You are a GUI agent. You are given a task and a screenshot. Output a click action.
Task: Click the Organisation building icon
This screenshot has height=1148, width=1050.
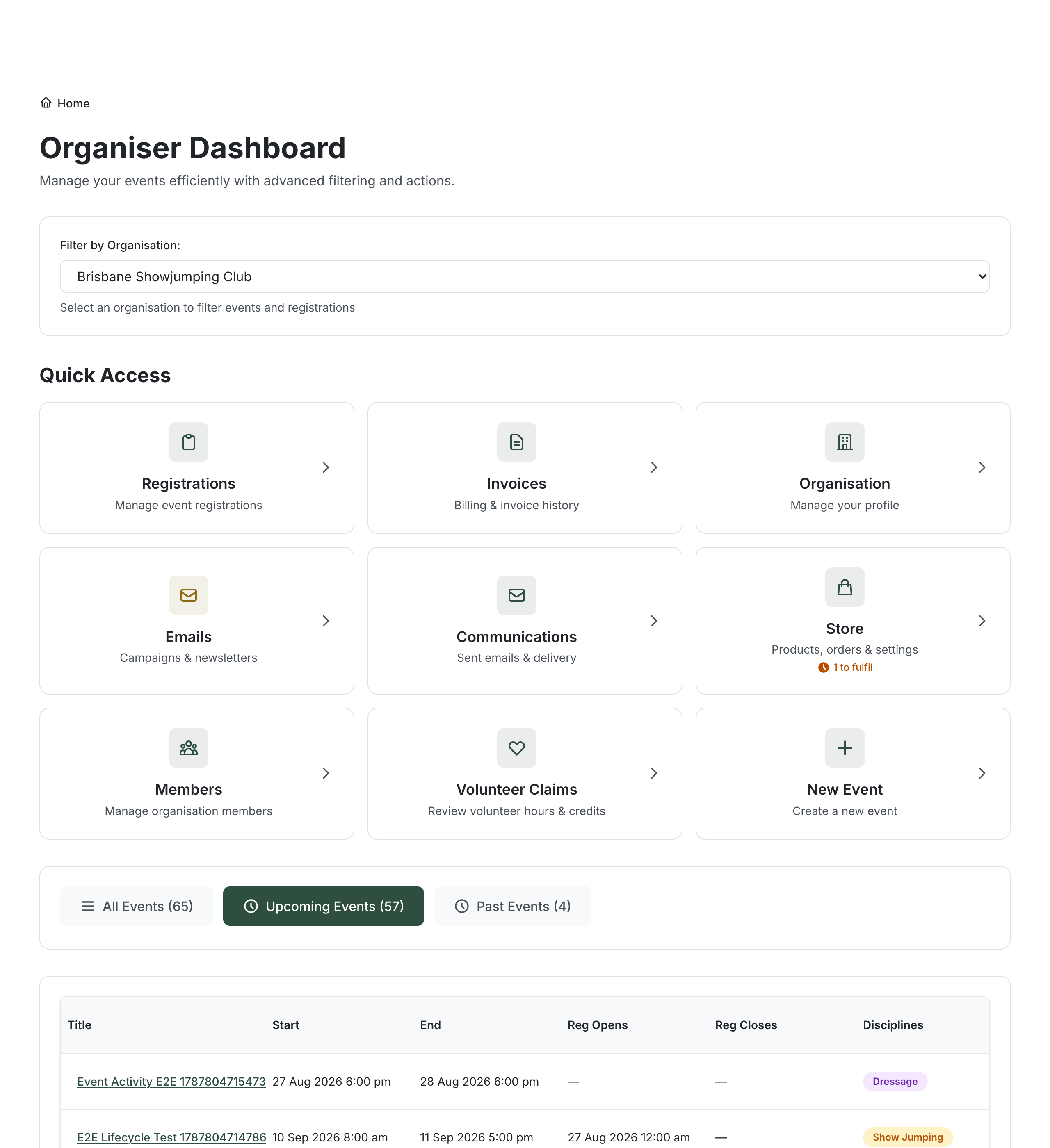845,442
